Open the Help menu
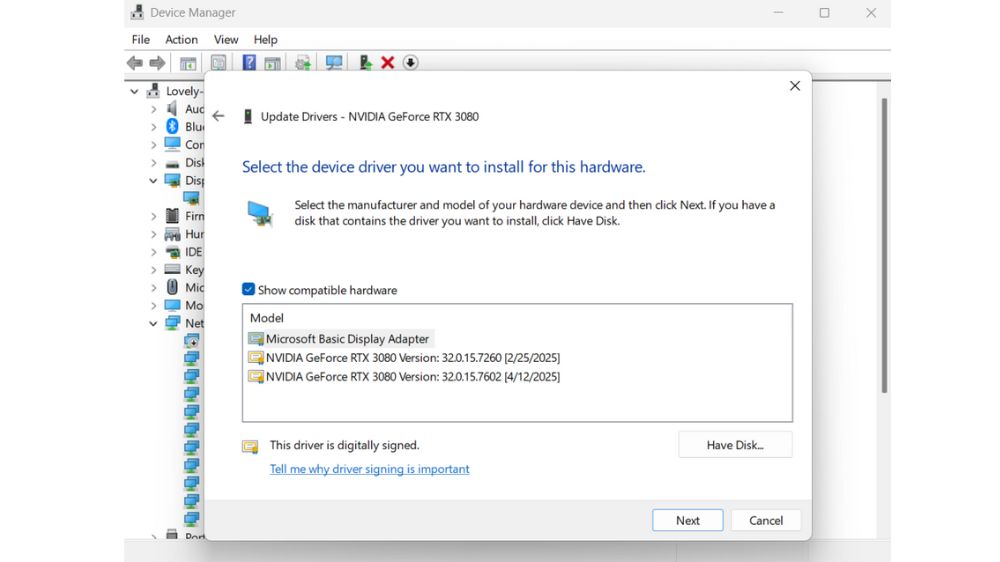The image size is (1000, 562). click(x=265, y=40)
